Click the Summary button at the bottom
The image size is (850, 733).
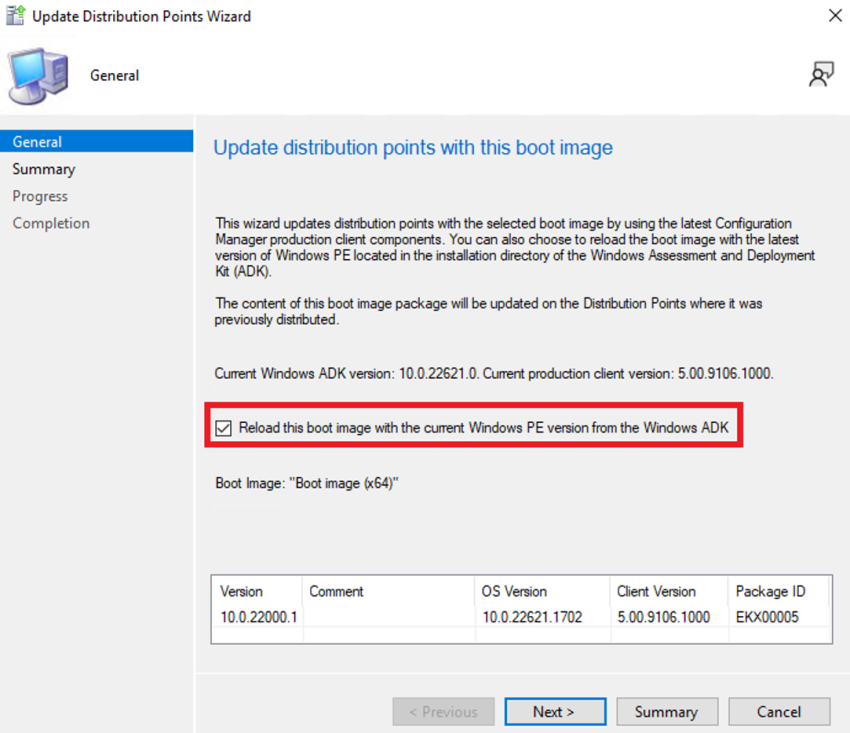pos(667,711)
